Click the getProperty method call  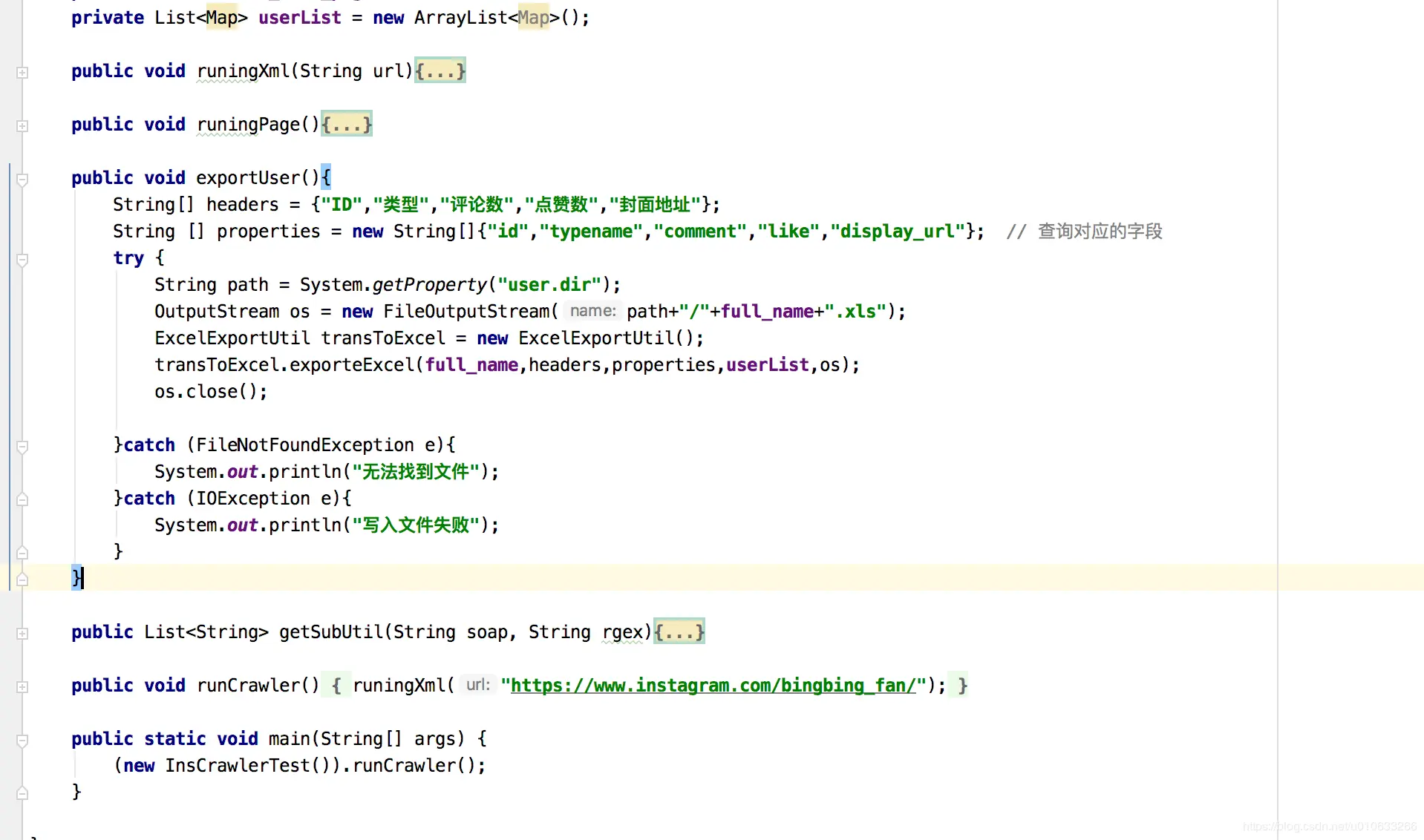click(430, 284)
